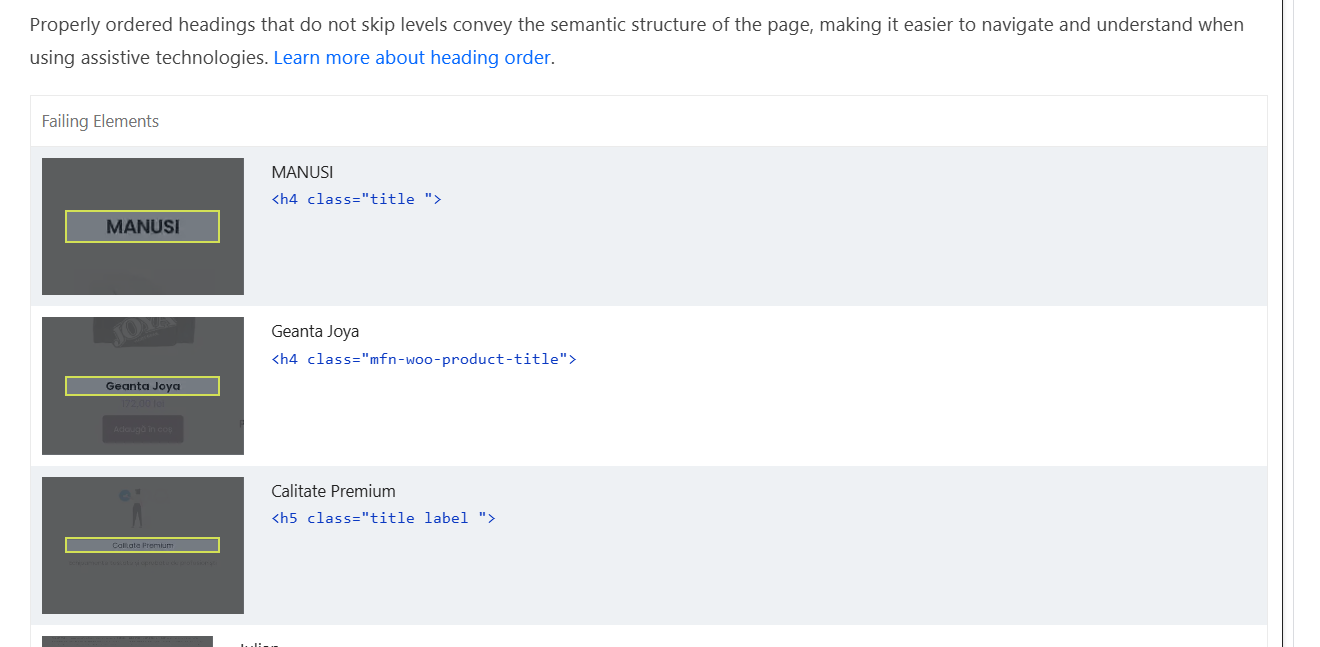Screen dimensions: 1320x647
Task: Click the Calitate Premium element name
Action: click(333, 491)
